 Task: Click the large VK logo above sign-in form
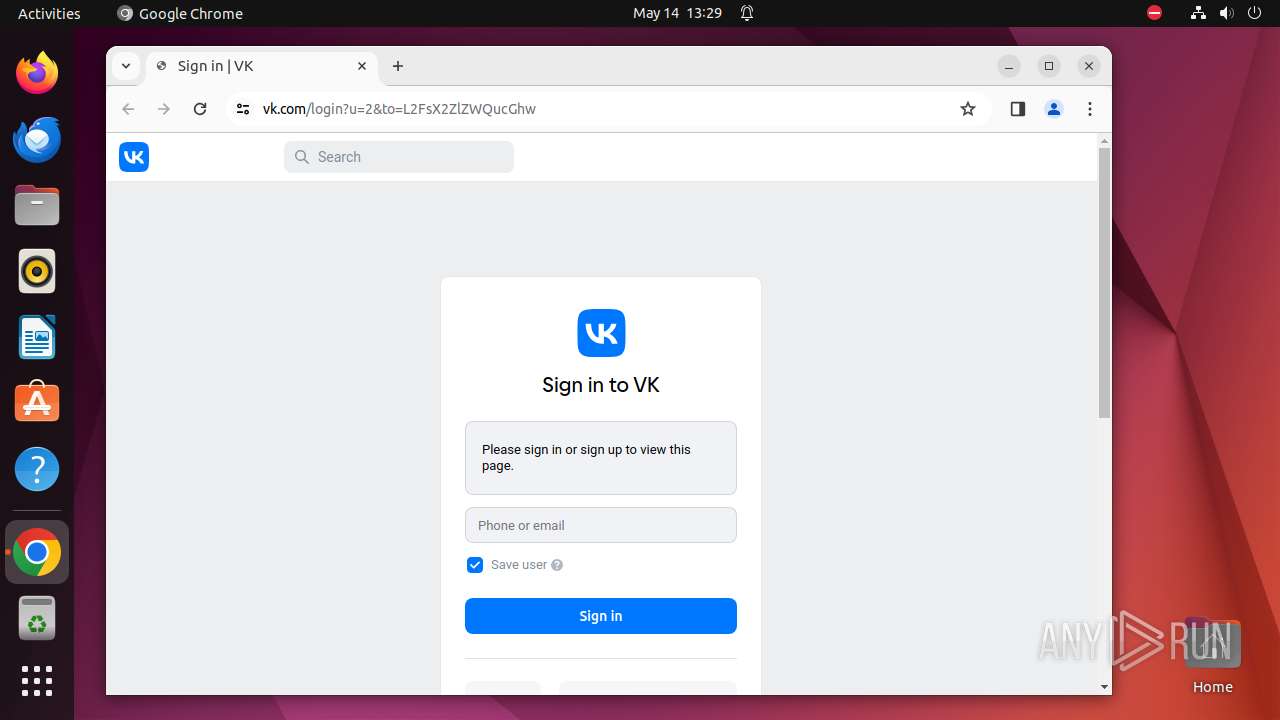pos(601,333)
